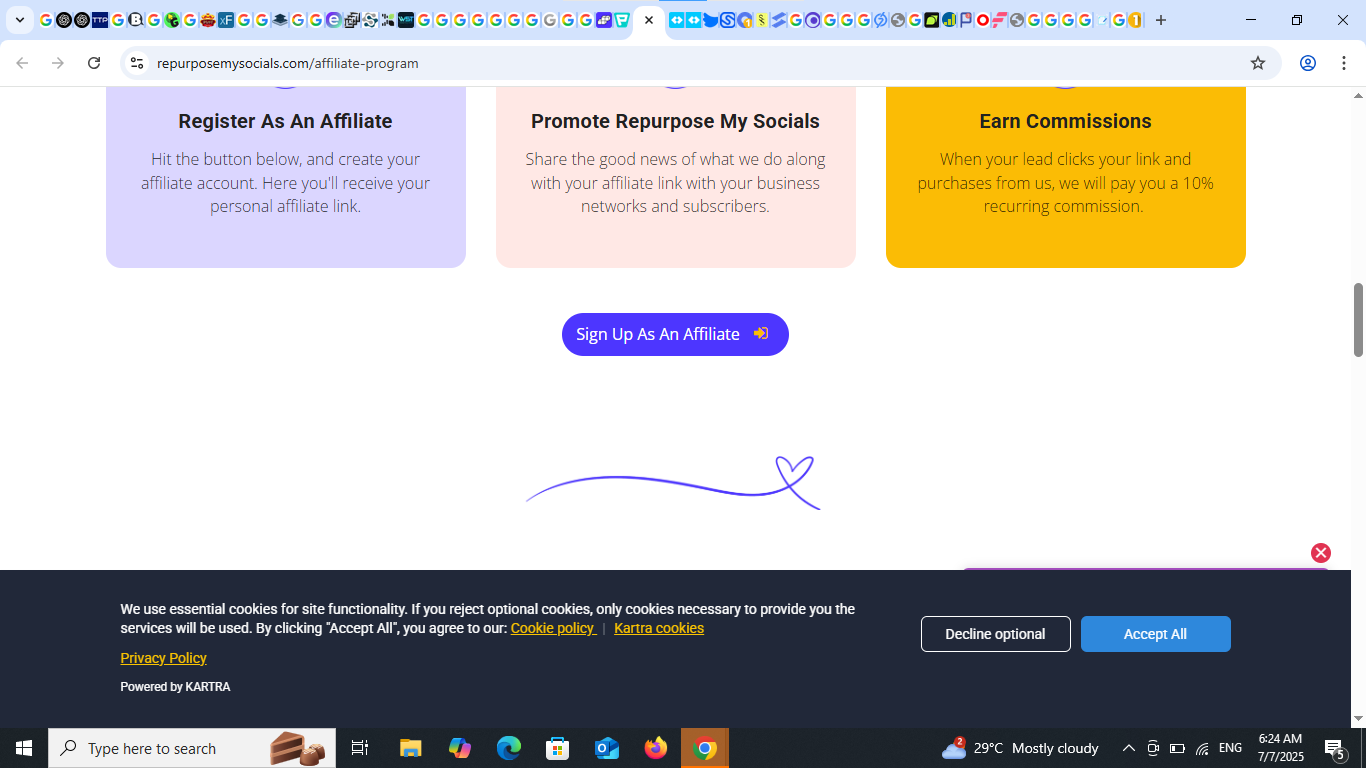Image resolution: width=1366 pixels, height=768 pixels.
Task: Click Accept All cookies button
Action: tap(1155, 634)
